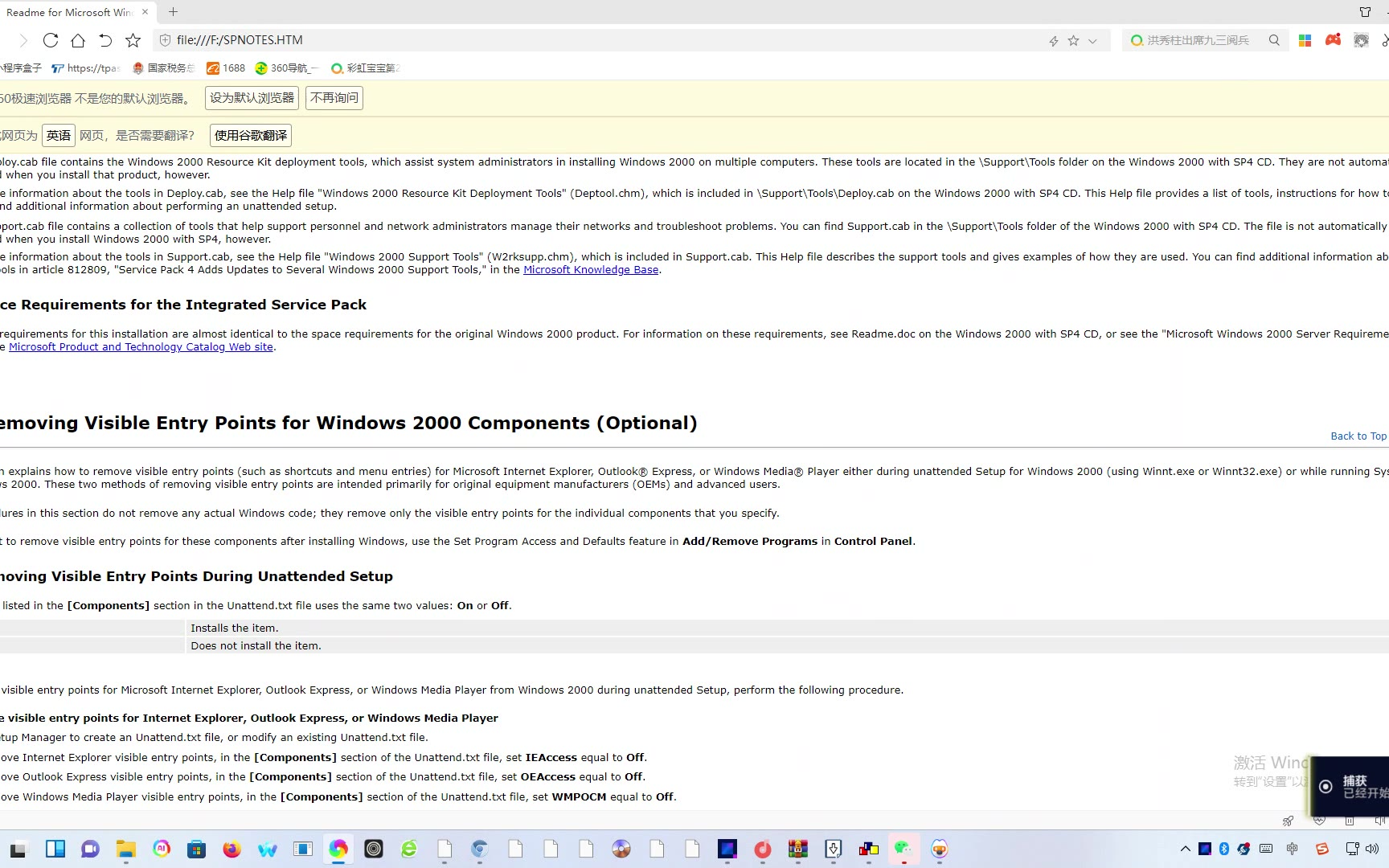Click 使用谷歌翻译 button
1389x868 pixels.
251,136
